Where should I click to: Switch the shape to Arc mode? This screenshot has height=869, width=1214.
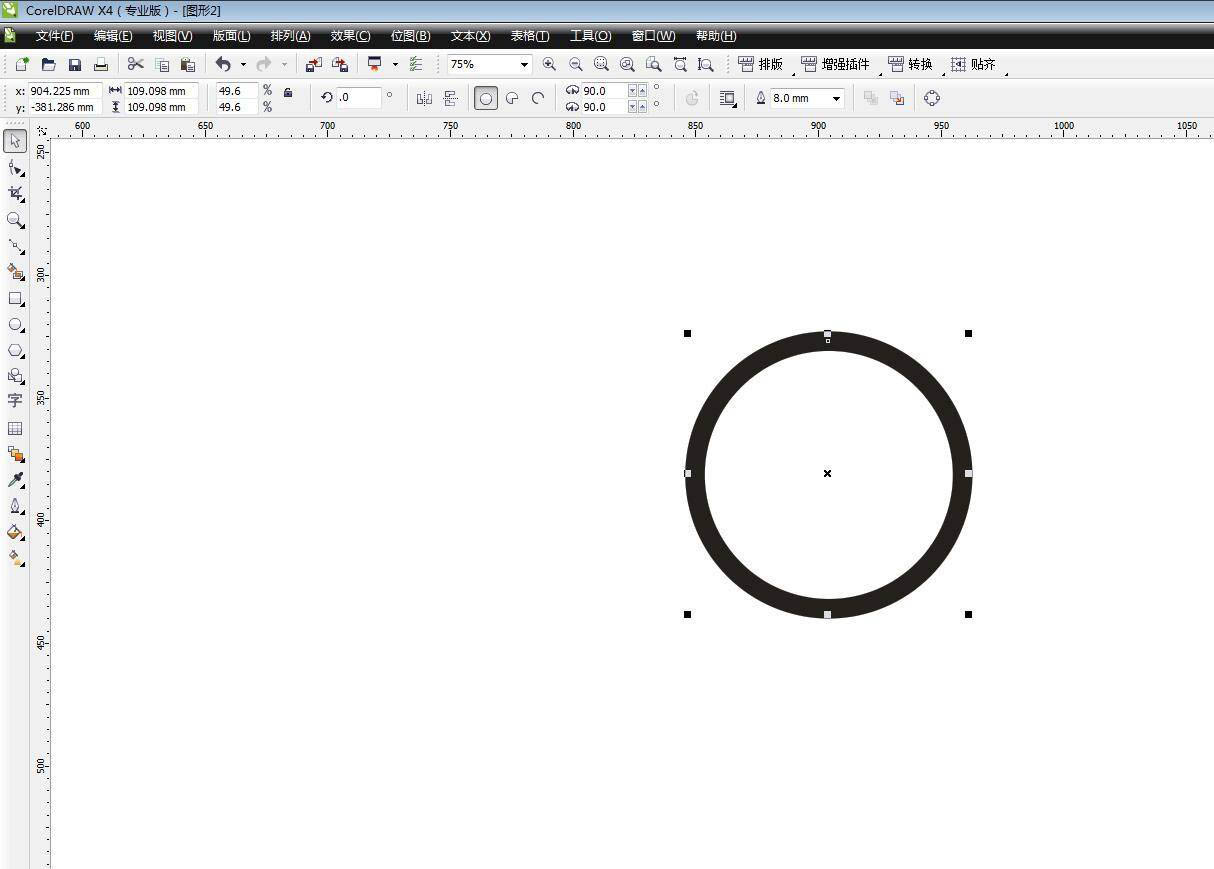[538, 97]
